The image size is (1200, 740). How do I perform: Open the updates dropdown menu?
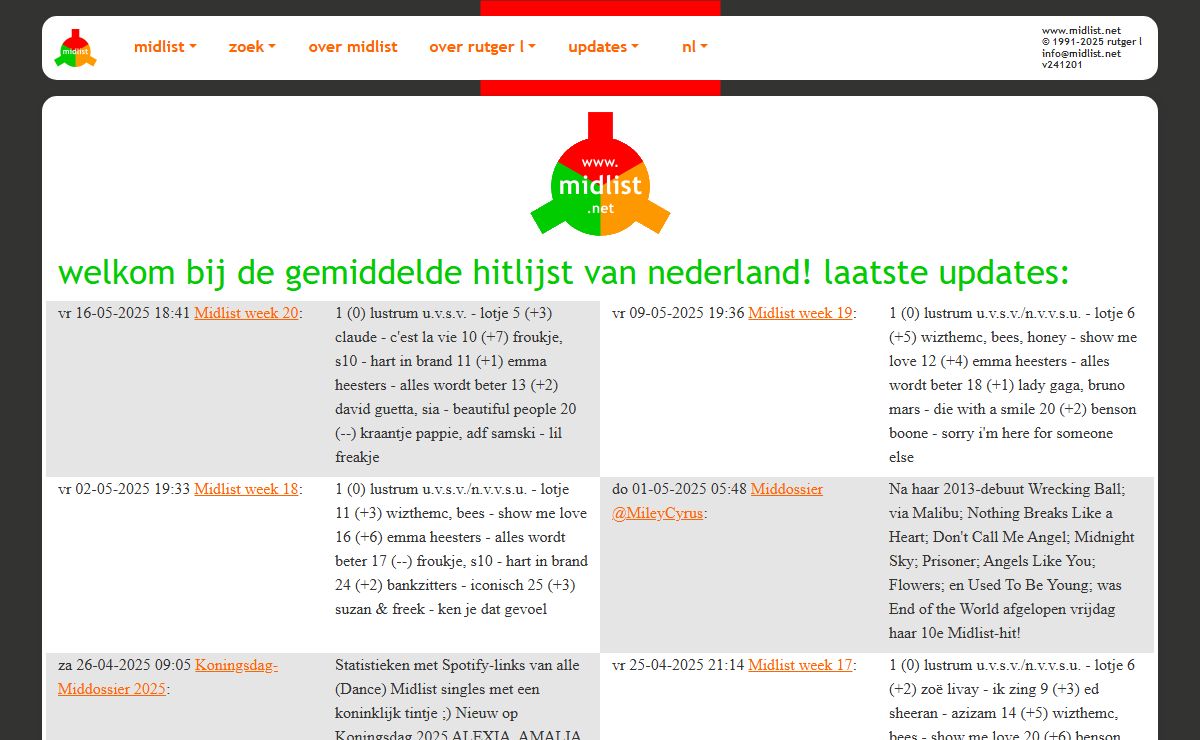(x=603, y=47)
